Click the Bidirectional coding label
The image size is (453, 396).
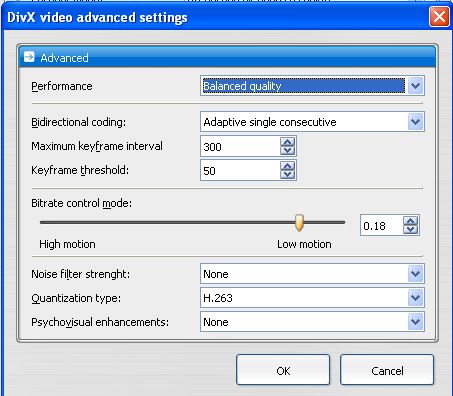point(79,122)
